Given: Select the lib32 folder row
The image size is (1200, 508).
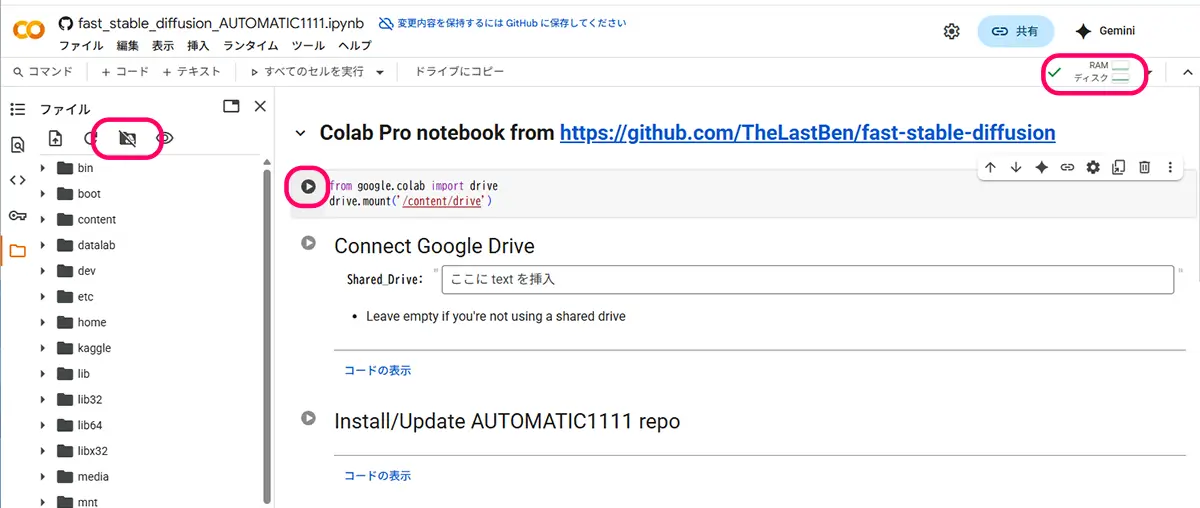Looking at the screenshot, I should pos(150,400).
